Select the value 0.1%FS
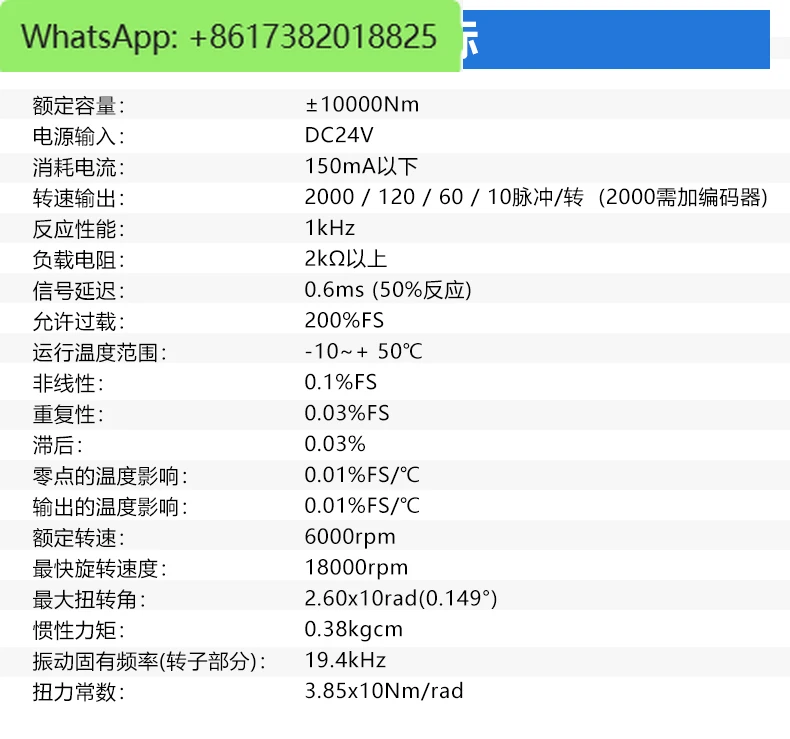The image size is (790, 739). click(x=341, y=382)
